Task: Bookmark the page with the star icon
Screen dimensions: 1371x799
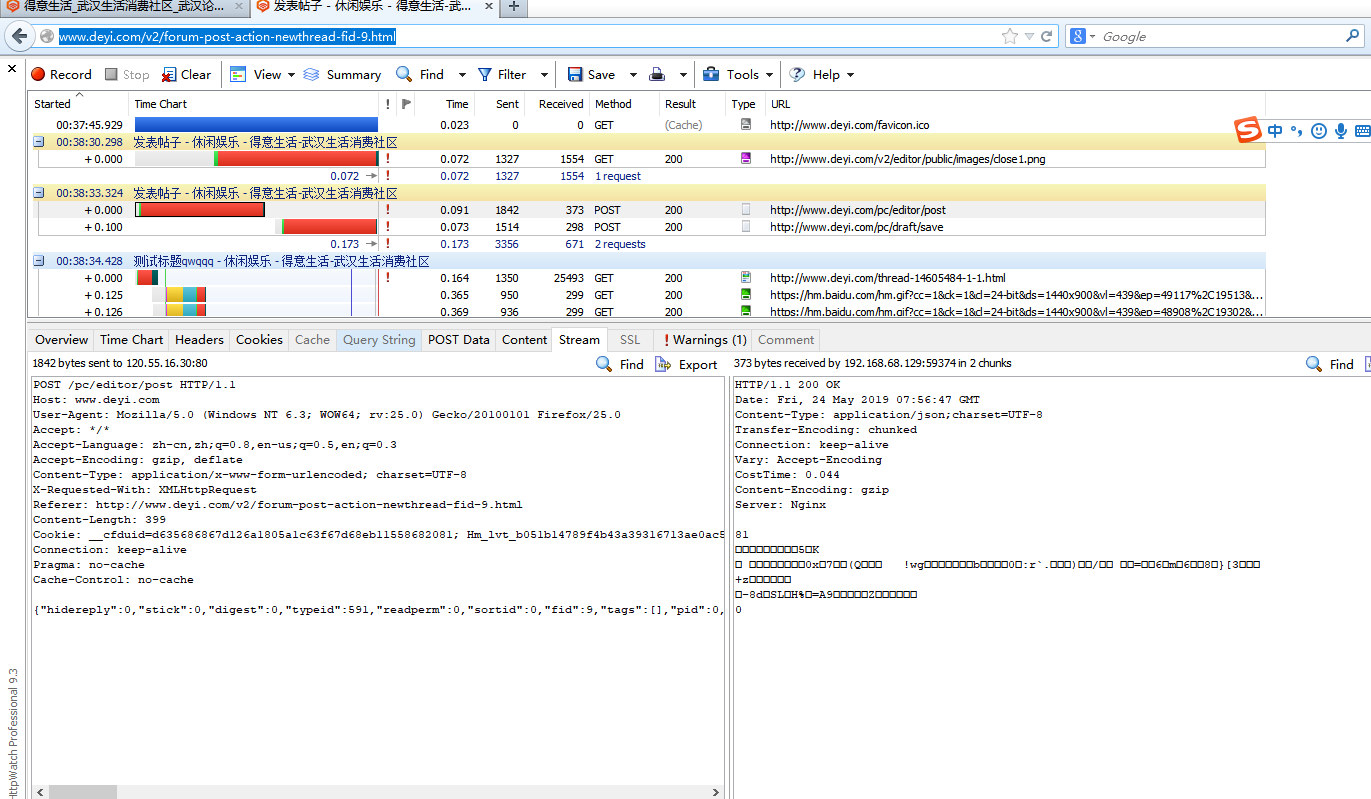Action: tap(1010, 36)
